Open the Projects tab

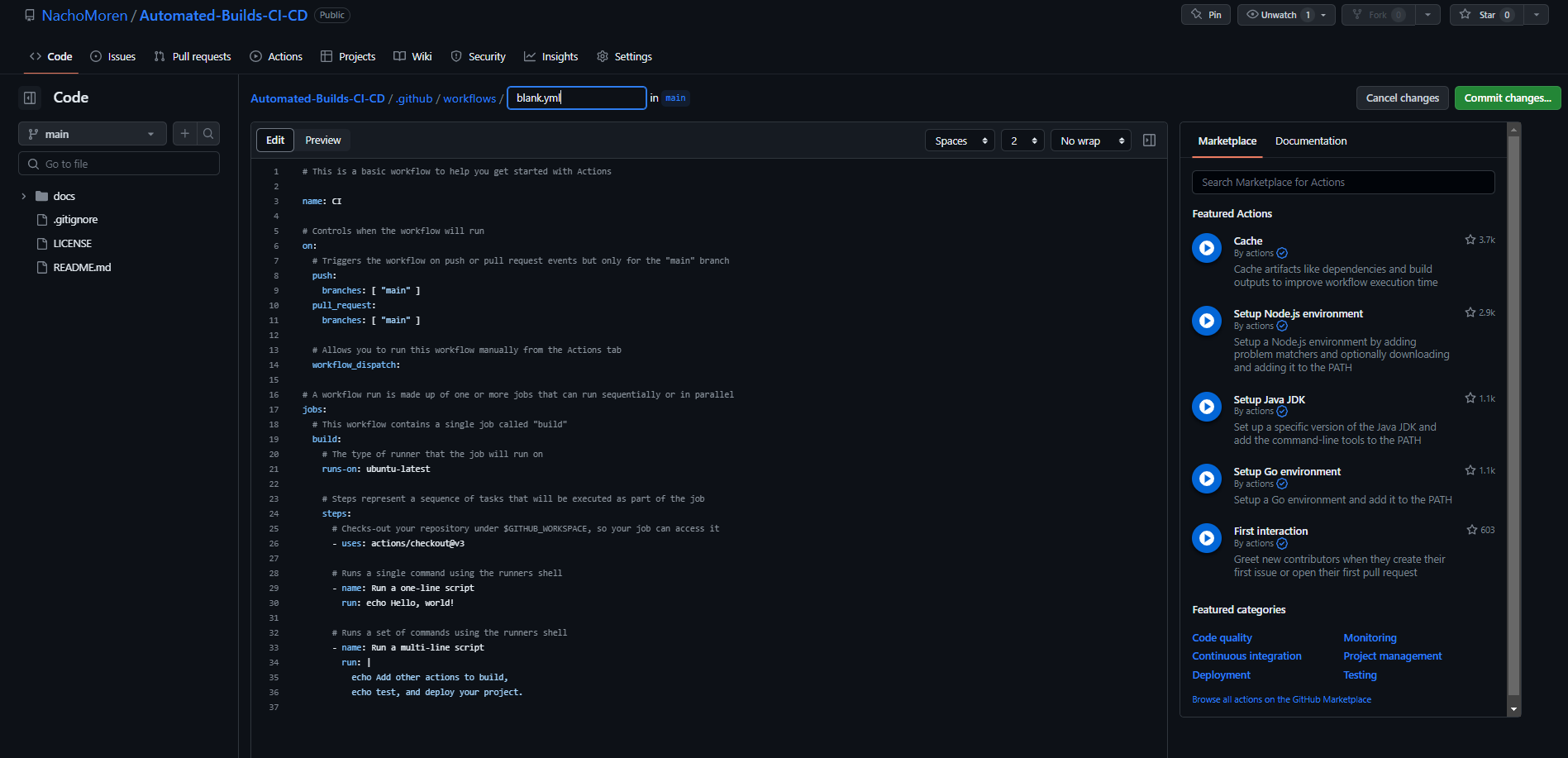tap(348, 56)
